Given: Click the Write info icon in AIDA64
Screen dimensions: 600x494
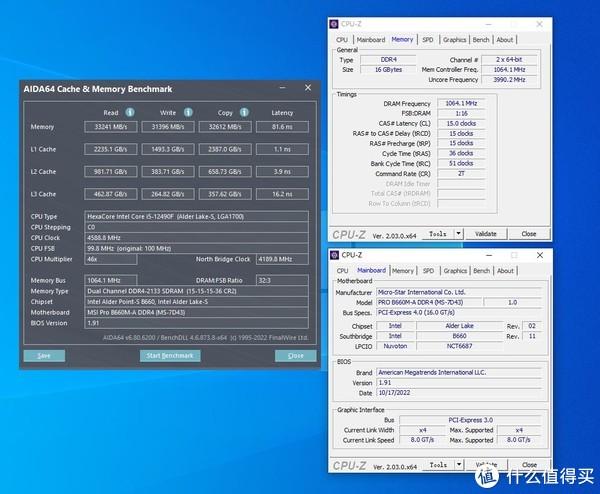Looking at the screenshot, I should point(188,112).
